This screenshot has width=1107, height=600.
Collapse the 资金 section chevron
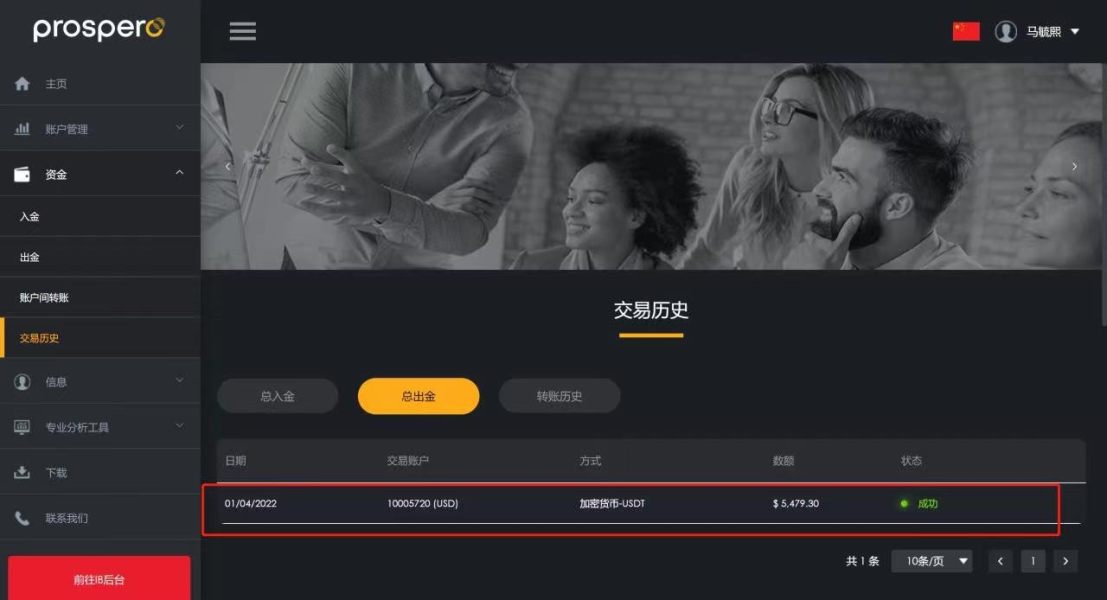tap(179, 172)
